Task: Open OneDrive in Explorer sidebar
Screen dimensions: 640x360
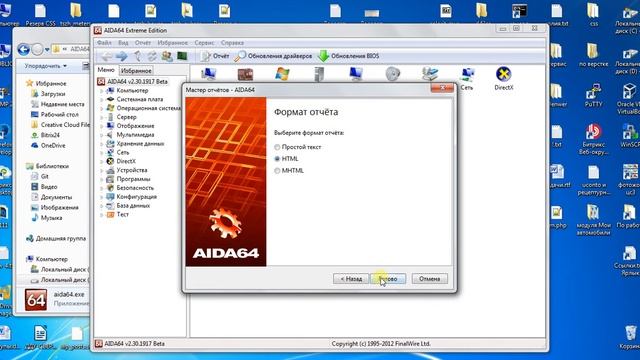Action: pyautogui.click(x=48, y=146)
